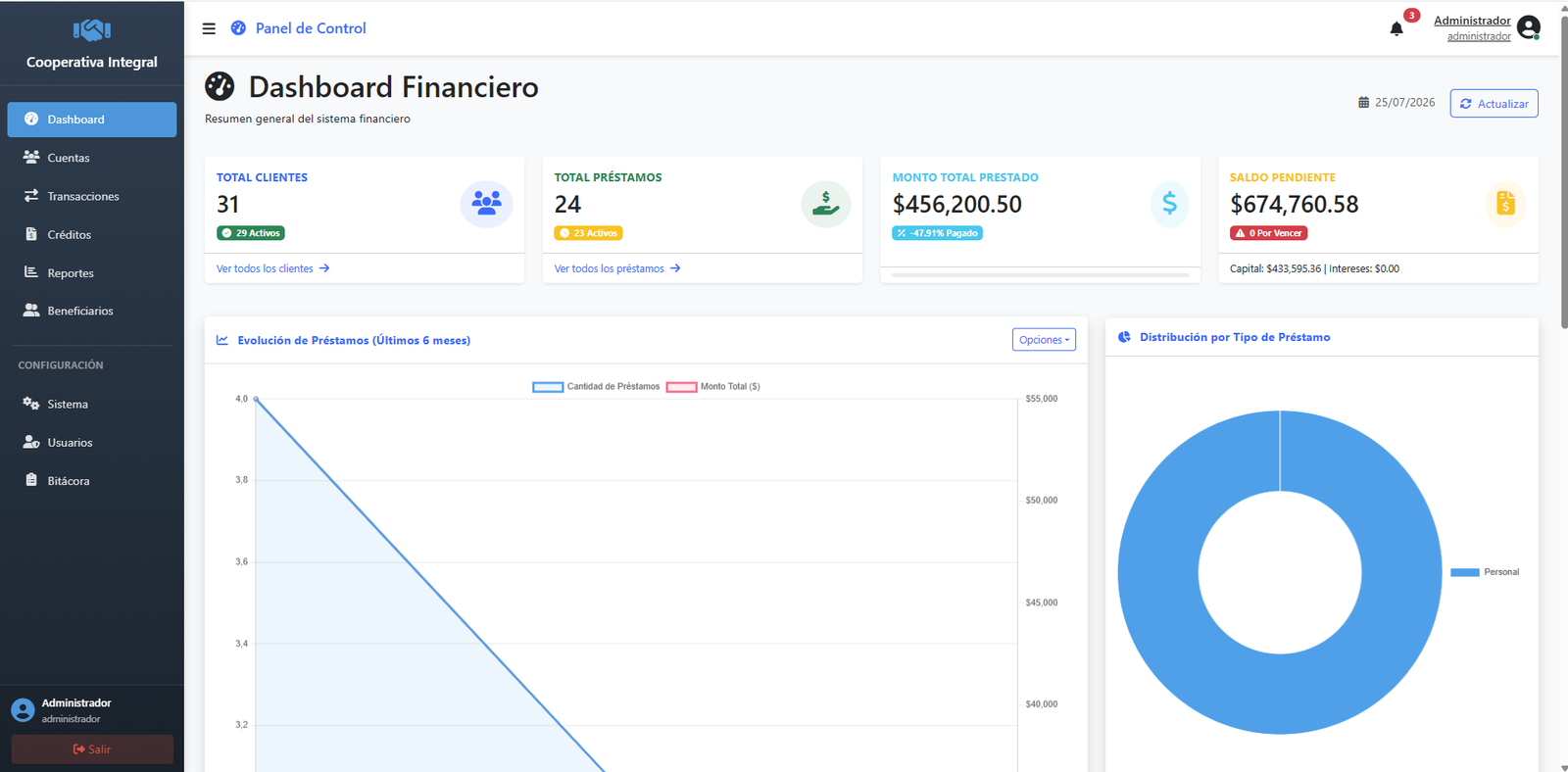This screenshot has height=772, width=1568.
Task: Click the 29 Activos green badge
Action: tap(251, 233)
